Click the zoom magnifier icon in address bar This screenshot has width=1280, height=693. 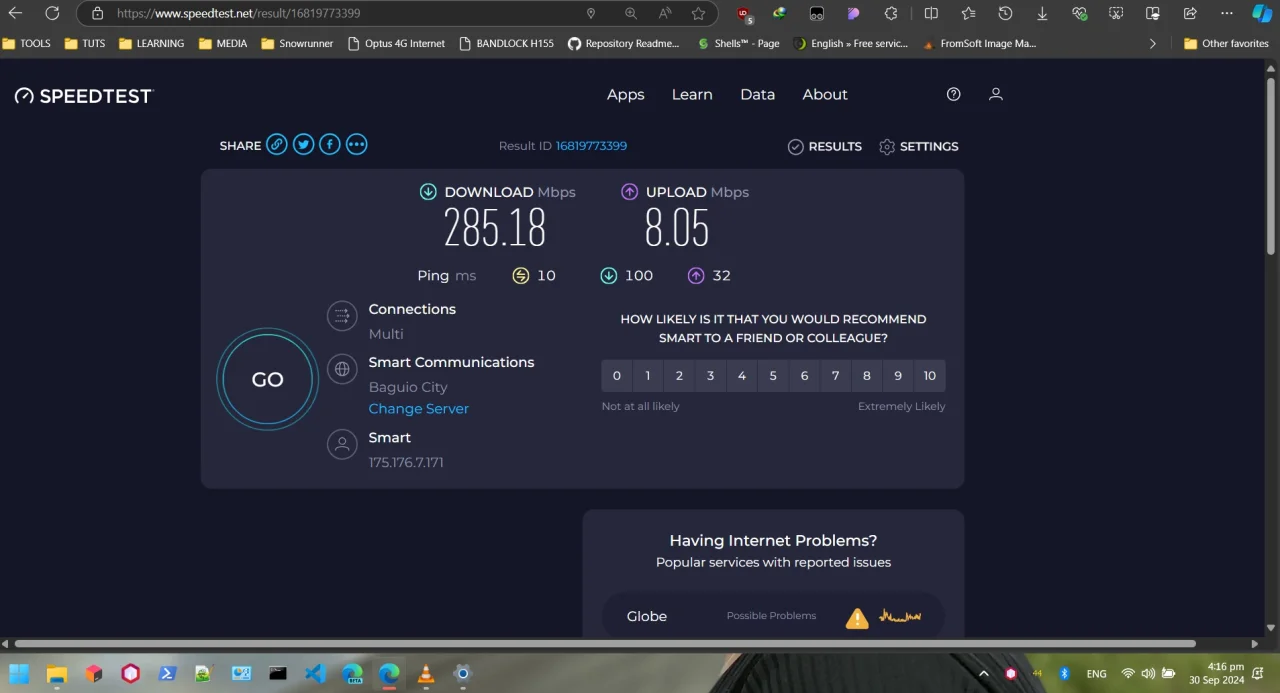pyautogui.click(x=630, y=13)
